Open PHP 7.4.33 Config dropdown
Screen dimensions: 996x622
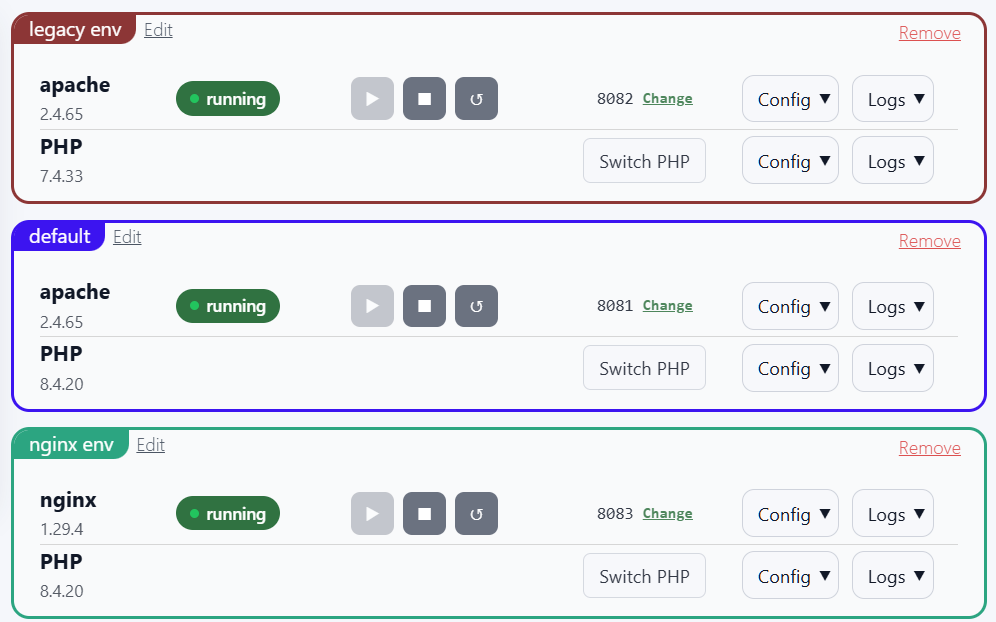[x=790, y=161]
